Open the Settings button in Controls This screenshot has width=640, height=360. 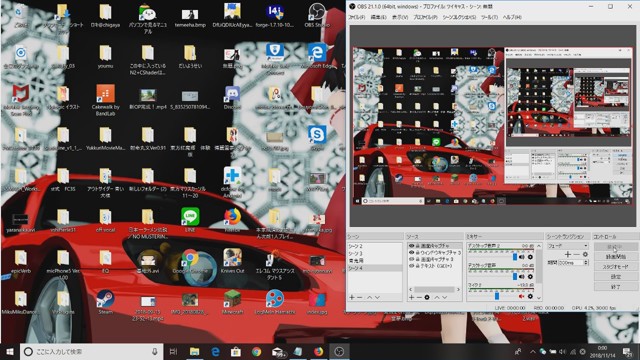coord(616,277)
